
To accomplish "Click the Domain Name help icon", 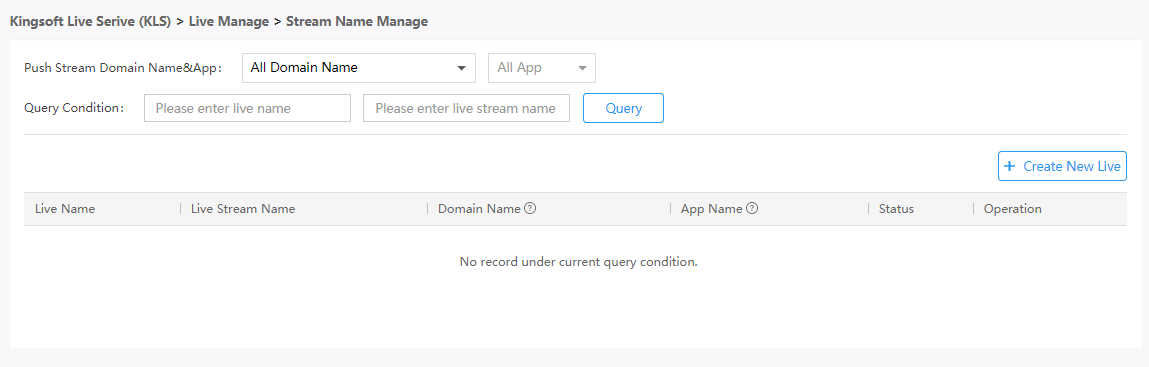I will tap(531, 208).
